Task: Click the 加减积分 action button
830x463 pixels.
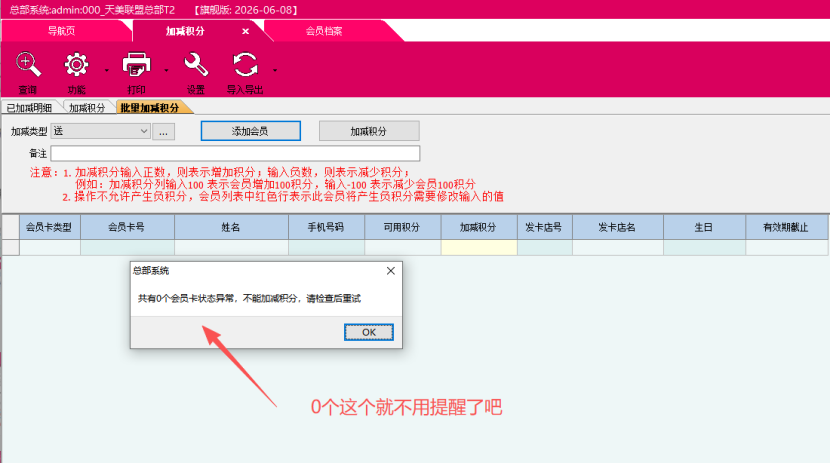Action: click(x=369, y=131)
